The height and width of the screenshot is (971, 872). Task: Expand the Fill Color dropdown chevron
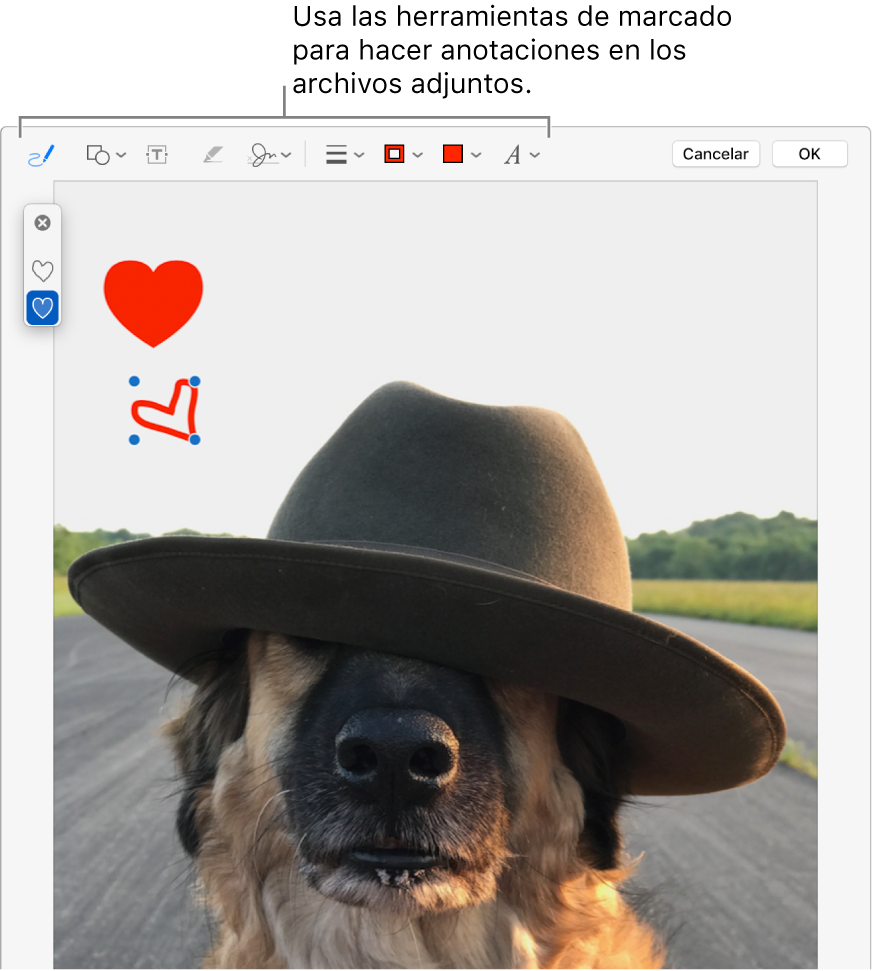pyautogui.click(x=476, y=155)
